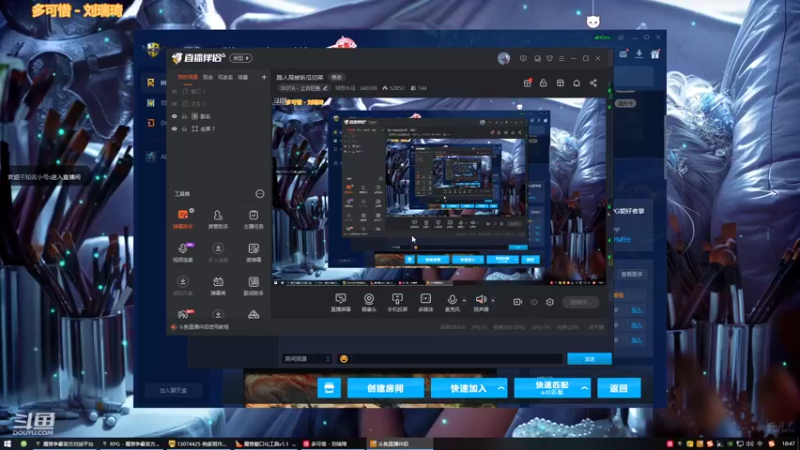800x450 pixels.
Task: Click the layout grid icon beside the bell
Action: click(560, 83)
